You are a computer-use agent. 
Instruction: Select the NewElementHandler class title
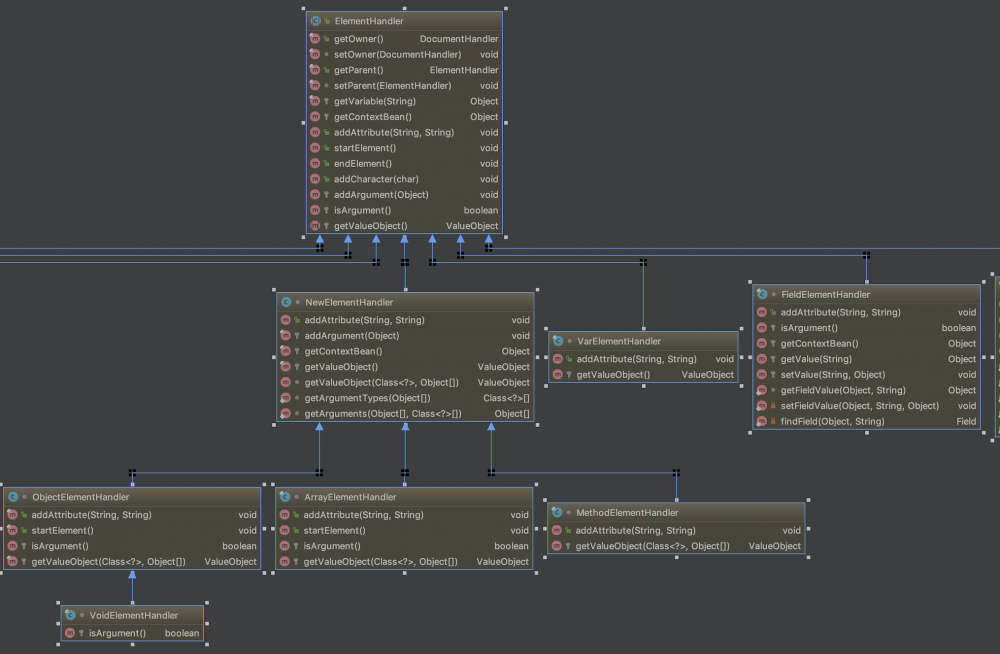click(x=349, y=302)
